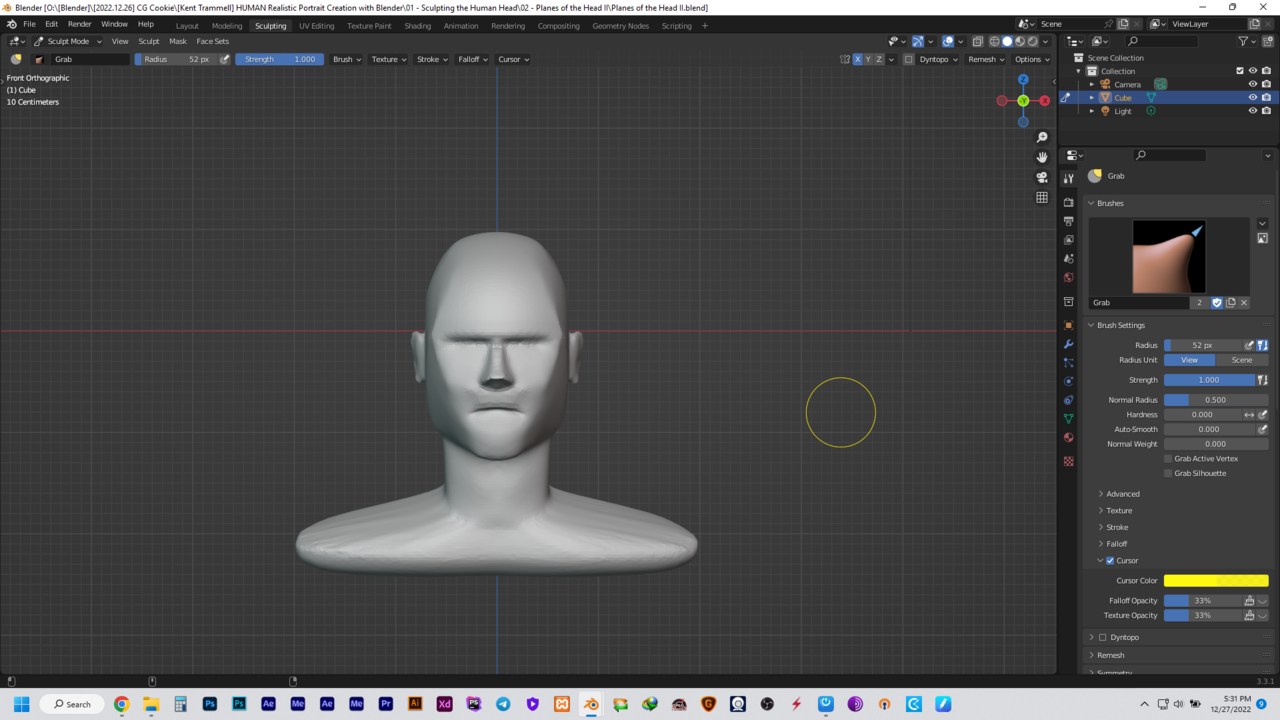Switch to the UV Editing workspace tab
This screenshot has height=720, width=1280.
(317, 26)
